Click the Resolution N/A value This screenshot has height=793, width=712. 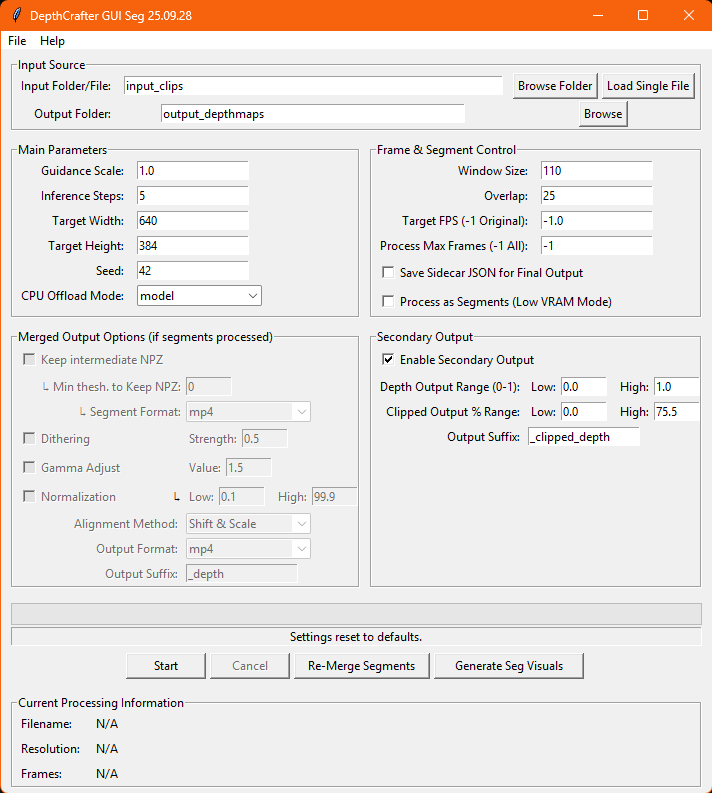(x=107, y=748)
